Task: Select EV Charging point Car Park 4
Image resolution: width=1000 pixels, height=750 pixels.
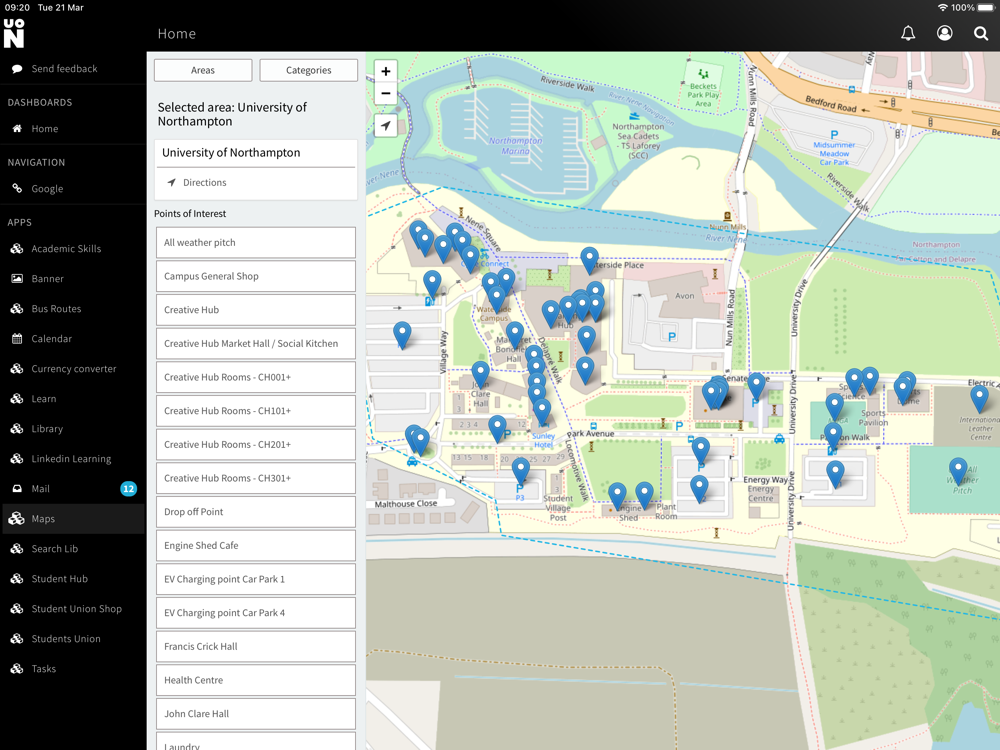Action: pyautogui.click(x=256, y=613)
